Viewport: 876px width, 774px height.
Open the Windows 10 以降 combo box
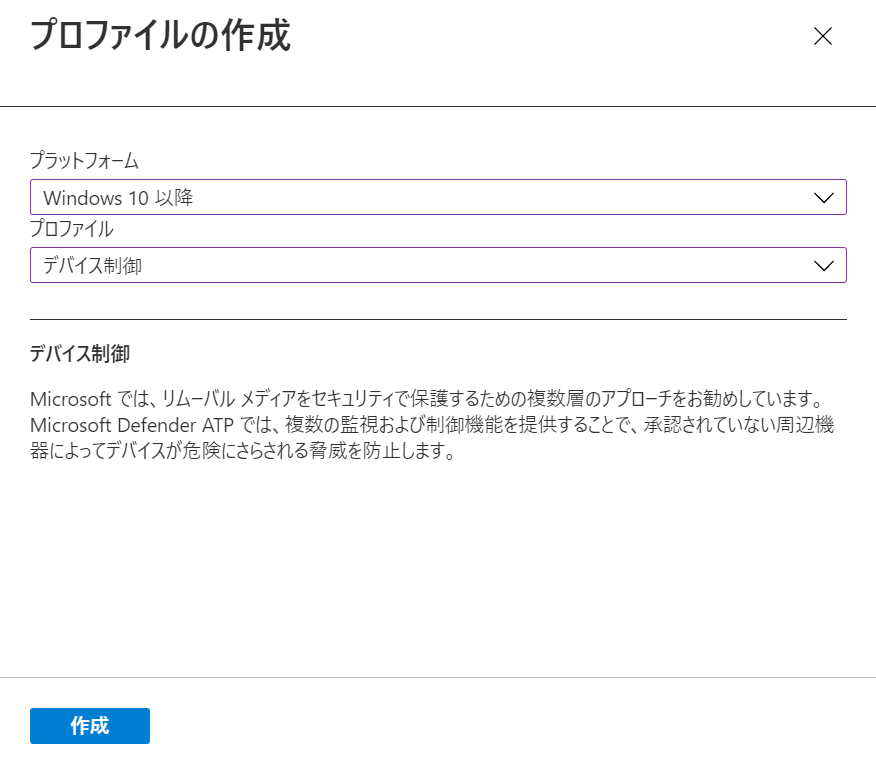(x=438, y=197)
